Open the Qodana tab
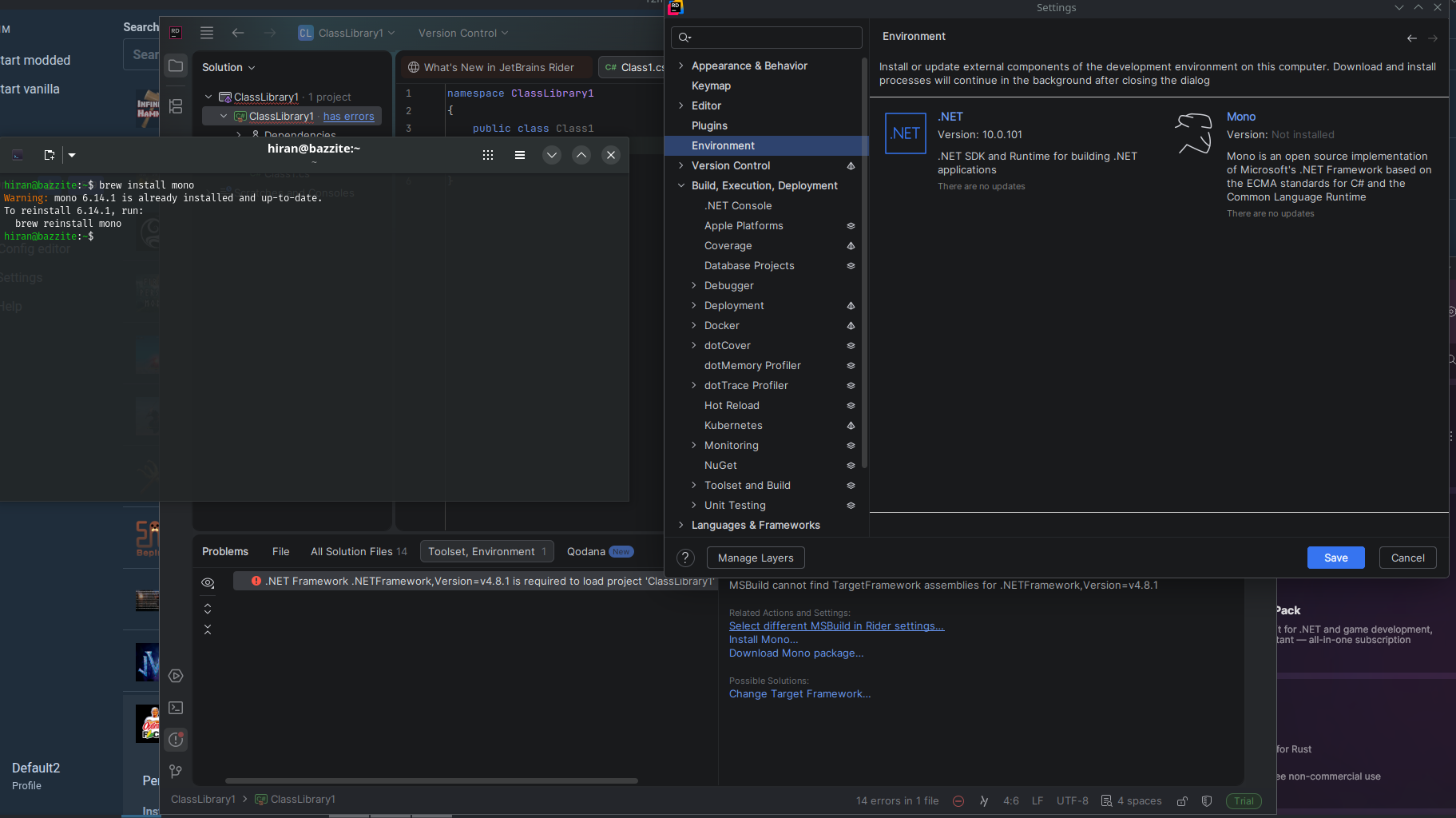 [600, 551]
